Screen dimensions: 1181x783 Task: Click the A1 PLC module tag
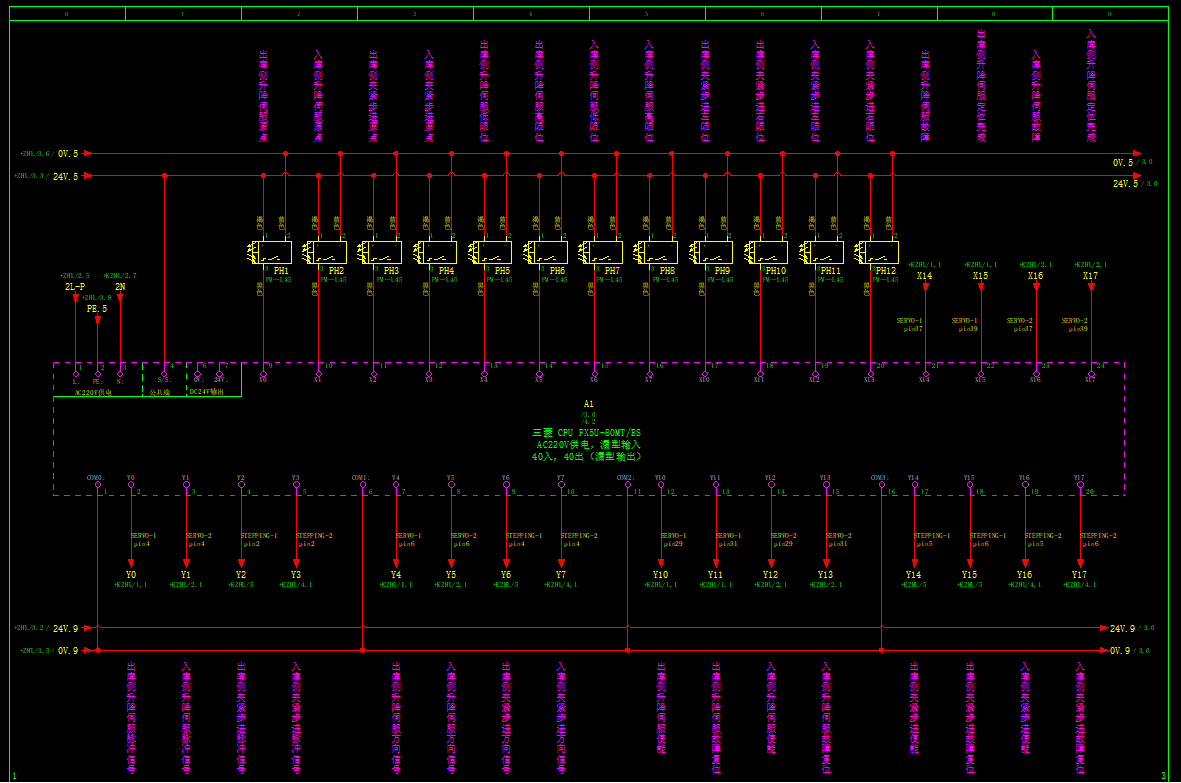[x=588, y=404]
